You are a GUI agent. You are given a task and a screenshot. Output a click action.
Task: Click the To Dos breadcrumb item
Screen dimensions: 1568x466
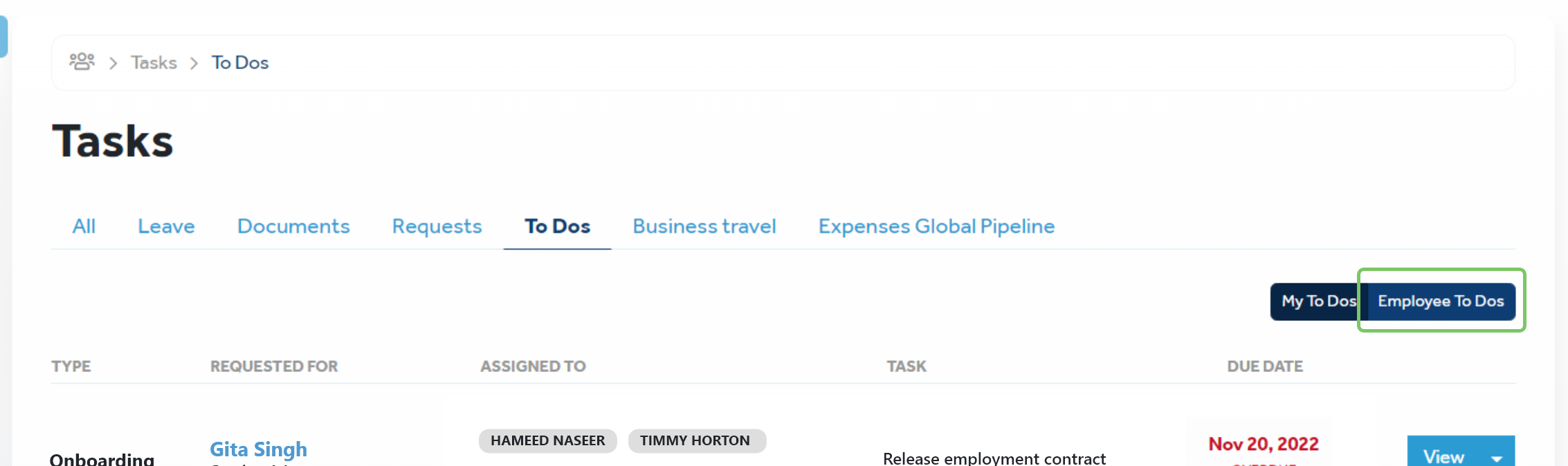tap(239, 63)
